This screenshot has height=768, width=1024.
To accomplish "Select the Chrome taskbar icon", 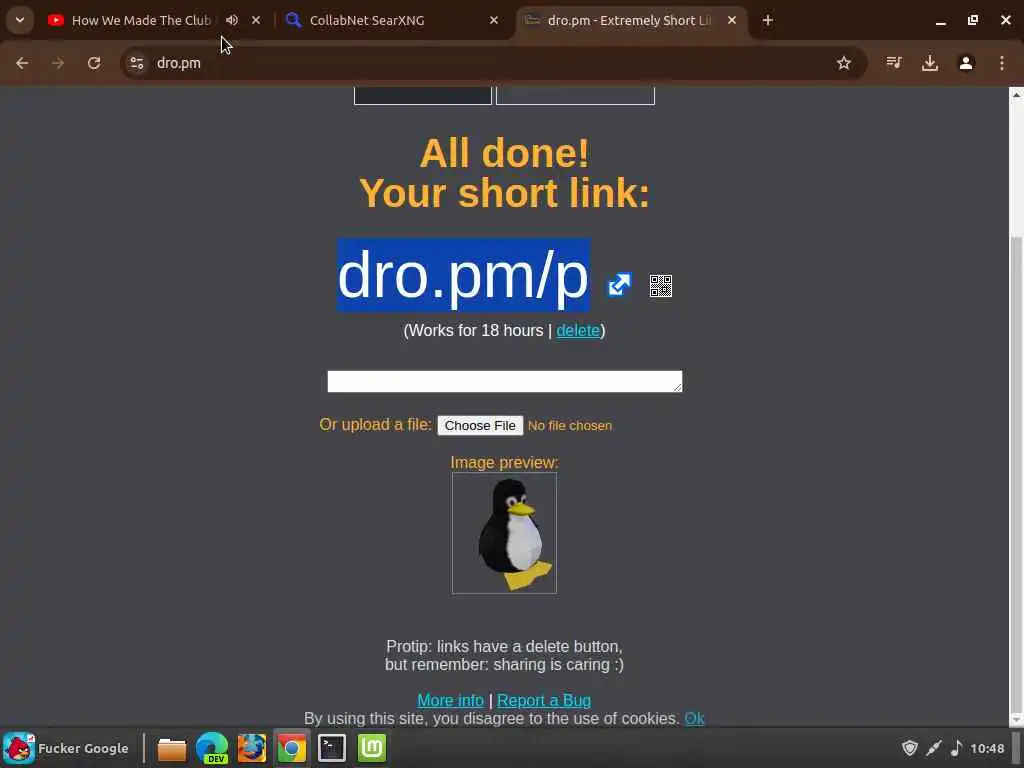I will pyautogui.click(x=292, y=748).
